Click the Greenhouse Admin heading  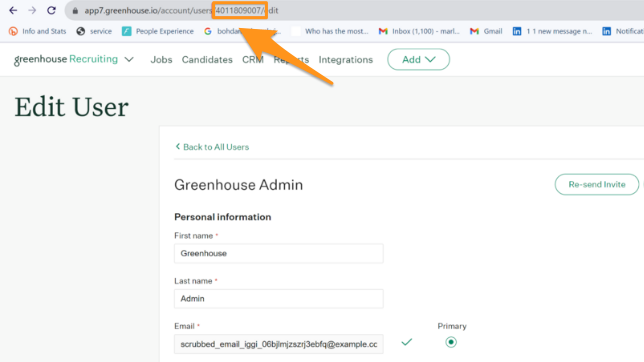(x=239, y=185)
